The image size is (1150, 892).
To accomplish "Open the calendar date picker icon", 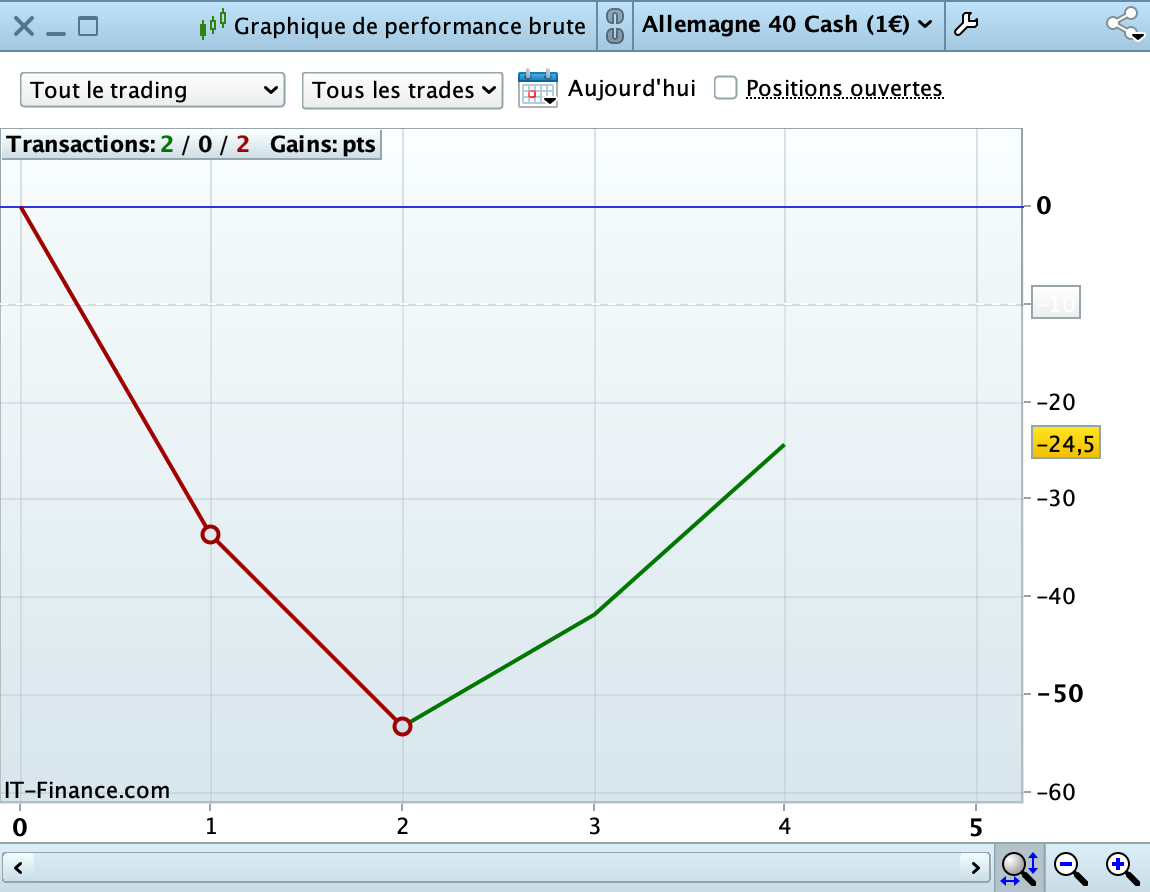I will tap(538, 89).
